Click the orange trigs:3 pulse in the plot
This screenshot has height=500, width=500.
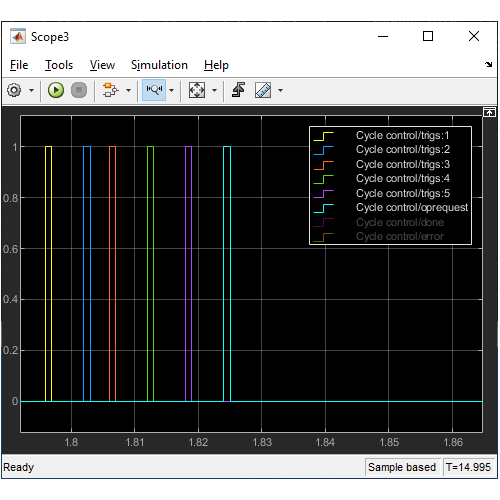pos(112,273)
